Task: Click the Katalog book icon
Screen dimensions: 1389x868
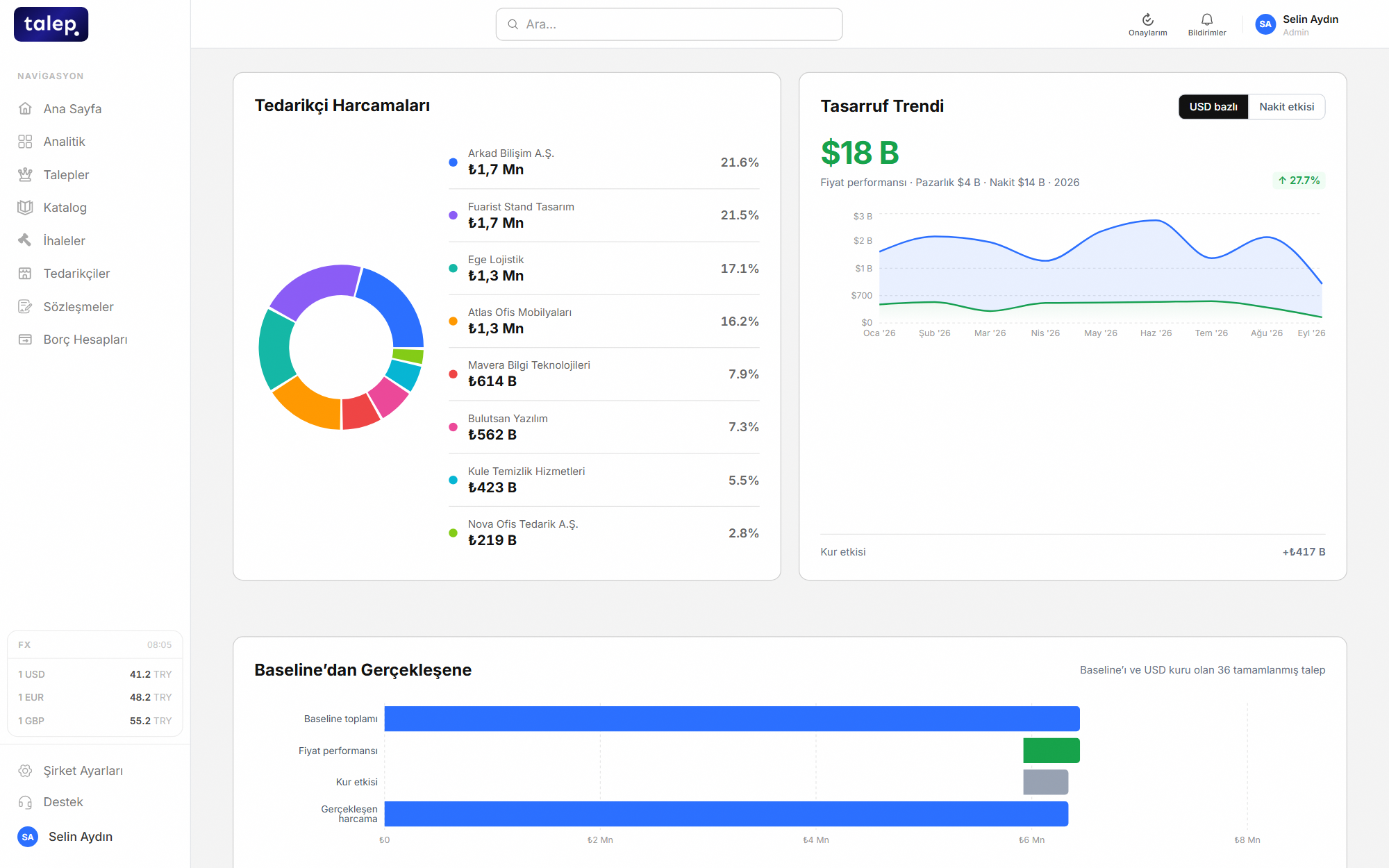Action: point(25,208)
